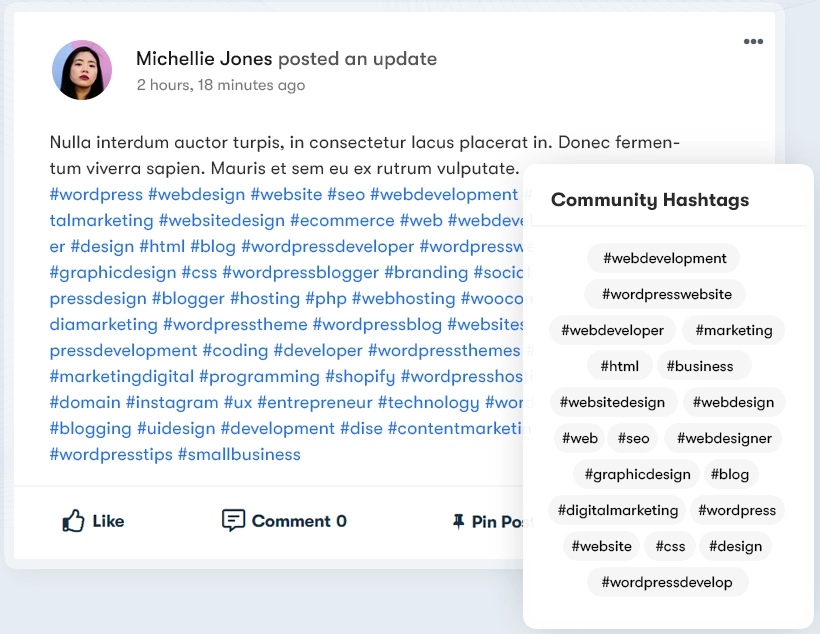Screen dimensions: 820x634
Task: Open the #business hashtag in the panel
Action: click(x=703, y=366)
